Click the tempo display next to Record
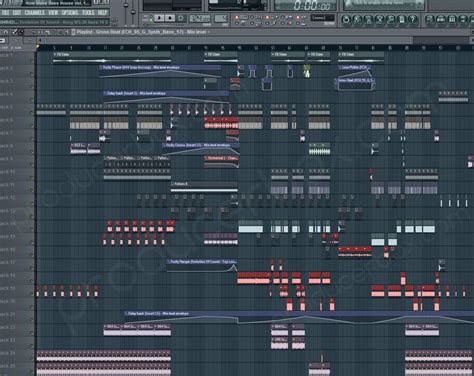The width and height of the screenshot is (474, 376). tap(200, 18)
